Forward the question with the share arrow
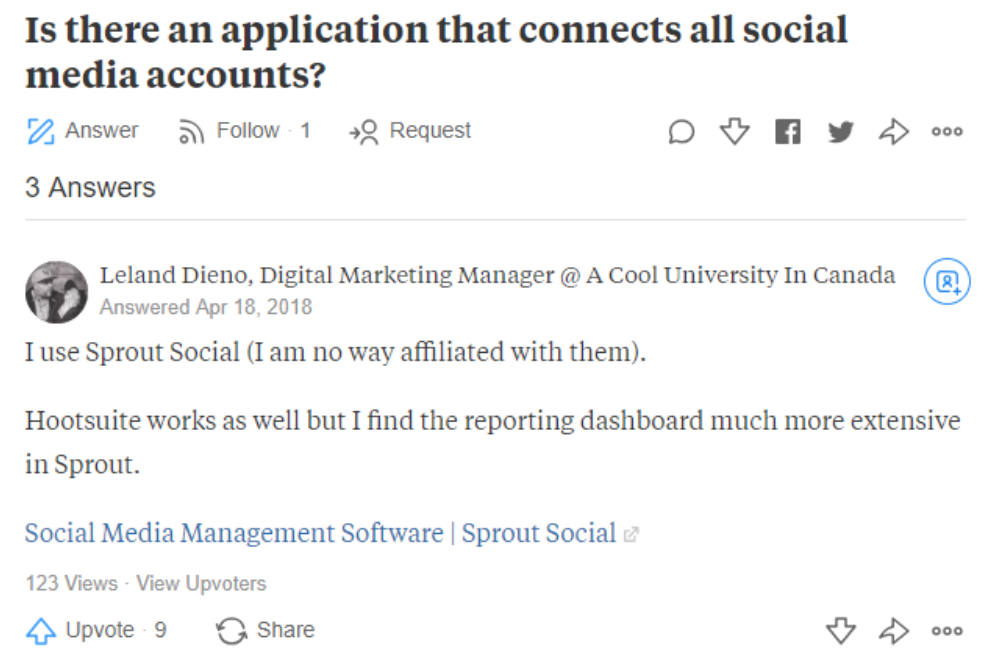 tap(894, 130)
